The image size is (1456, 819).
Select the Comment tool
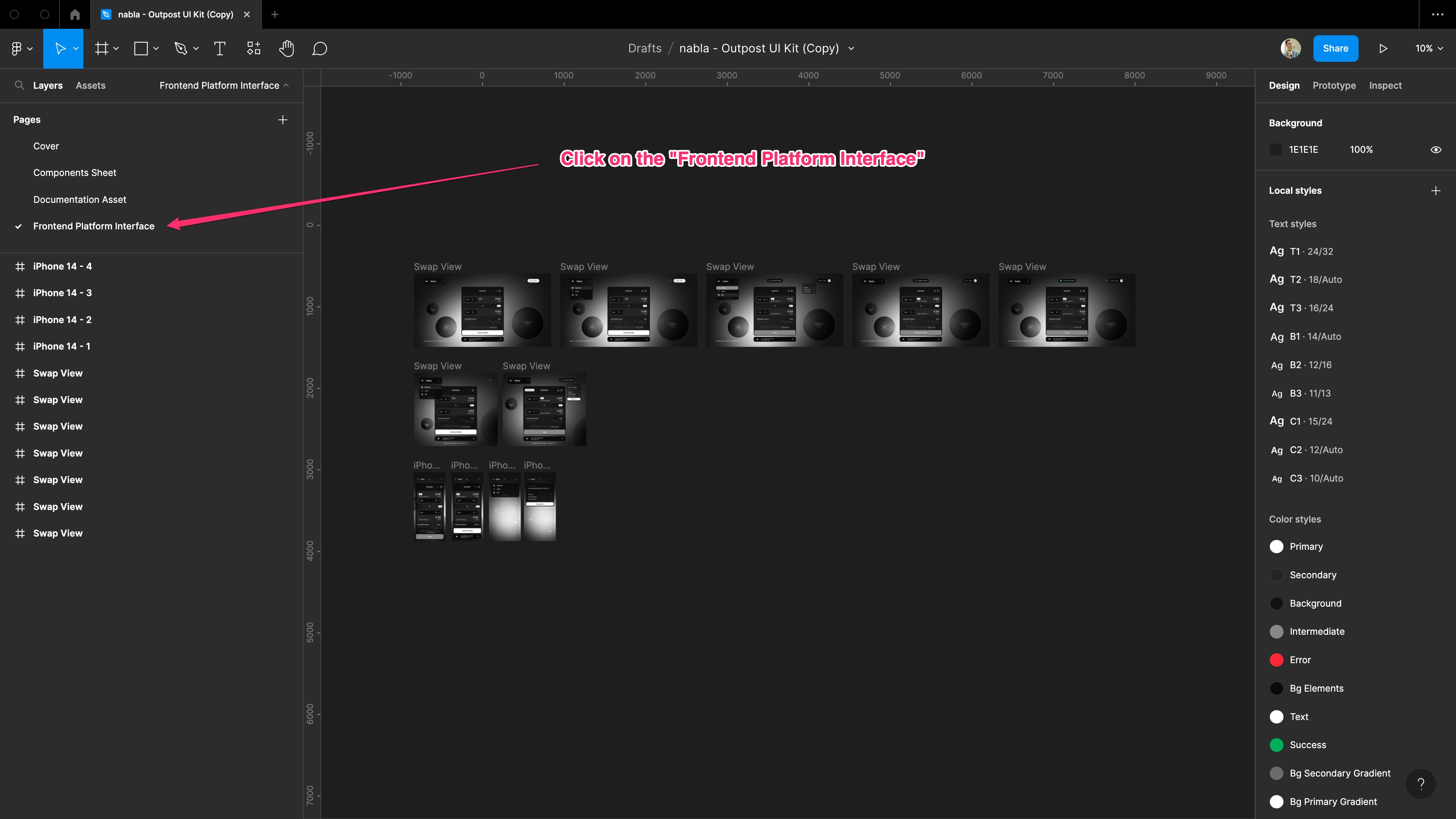pyautogui.click(x=320, y=49)
